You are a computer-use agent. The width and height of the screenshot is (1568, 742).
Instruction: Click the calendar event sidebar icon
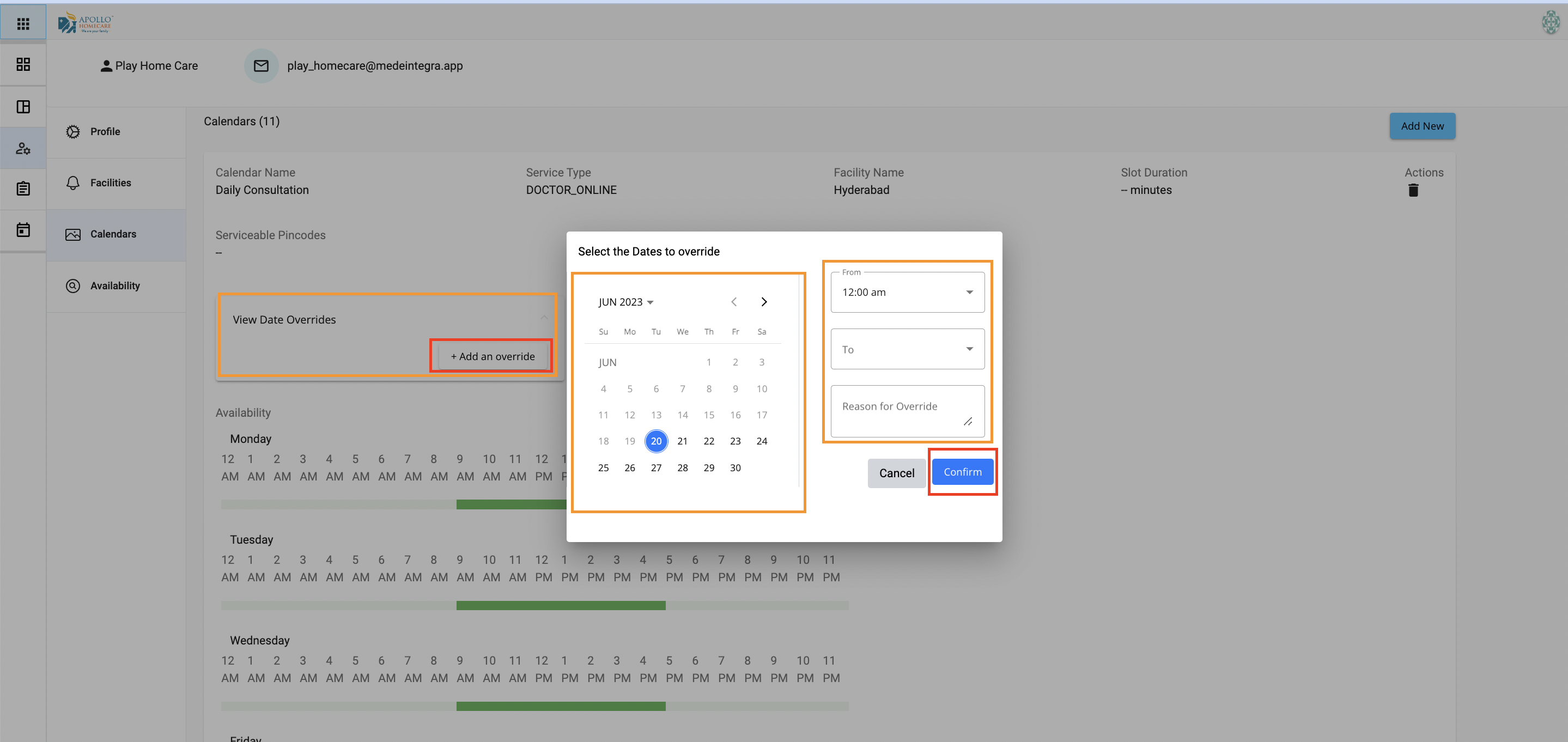tap(23, 229)
